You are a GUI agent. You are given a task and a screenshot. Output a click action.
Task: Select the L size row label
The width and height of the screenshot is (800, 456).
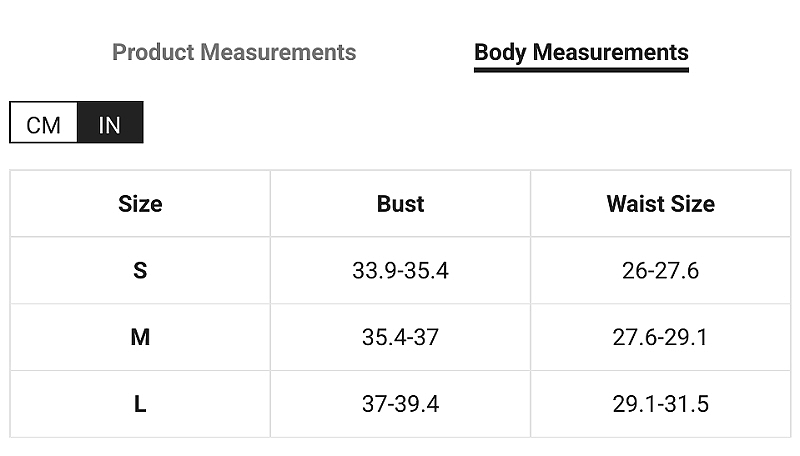[140, 404]
